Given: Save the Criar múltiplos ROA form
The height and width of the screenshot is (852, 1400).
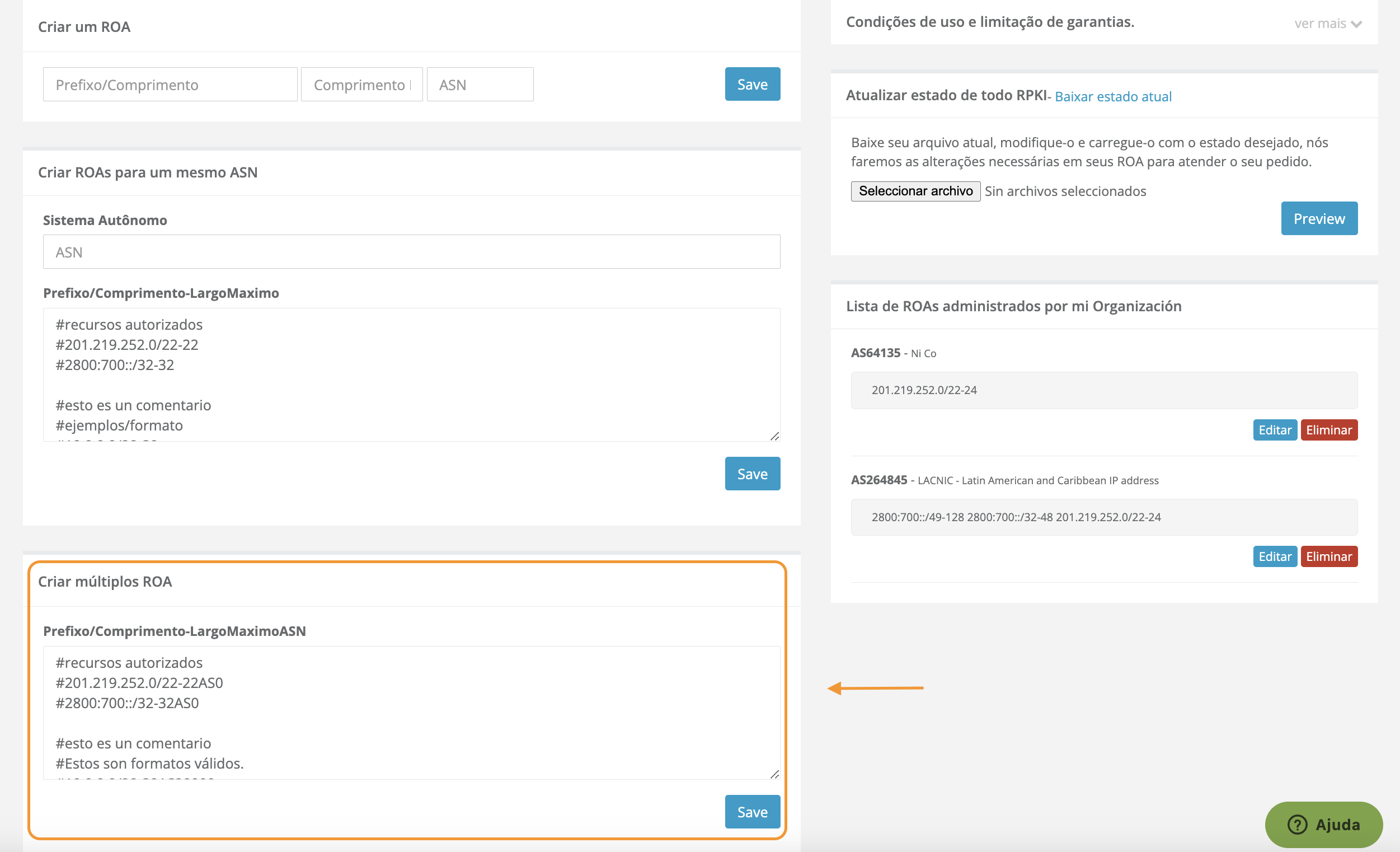Looking at the screenshot, I should coord(751,812).
